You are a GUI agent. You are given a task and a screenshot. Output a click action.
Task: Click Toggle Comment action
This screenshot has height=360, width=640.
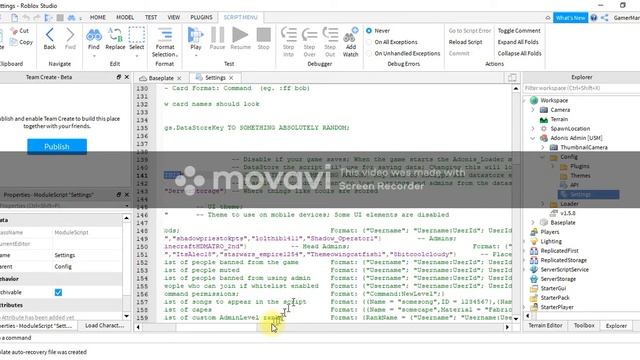click(x=519, y=31)
